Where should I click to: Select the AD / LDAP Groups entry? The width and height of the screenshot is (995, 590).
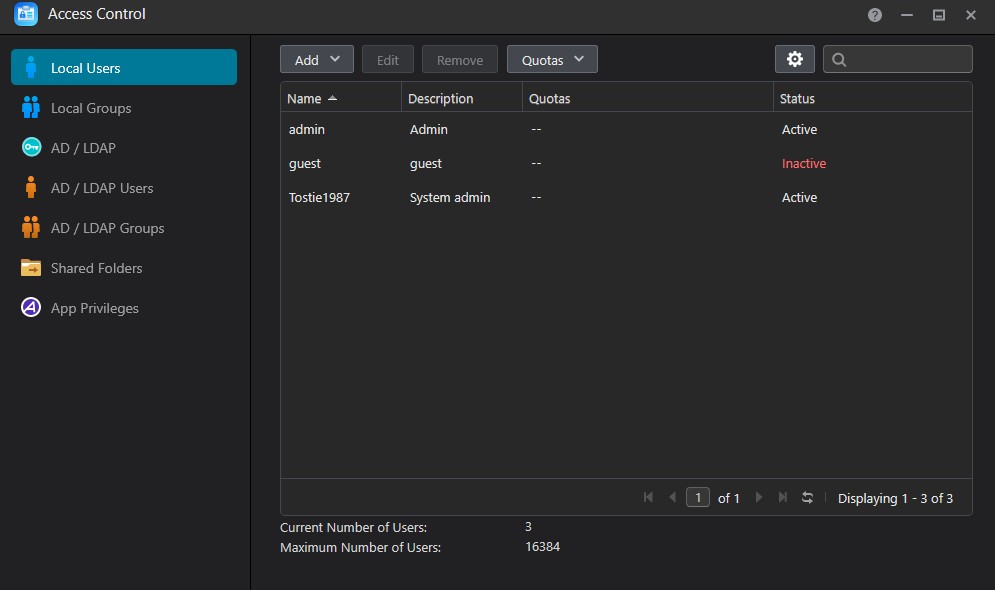coord(124,228)
